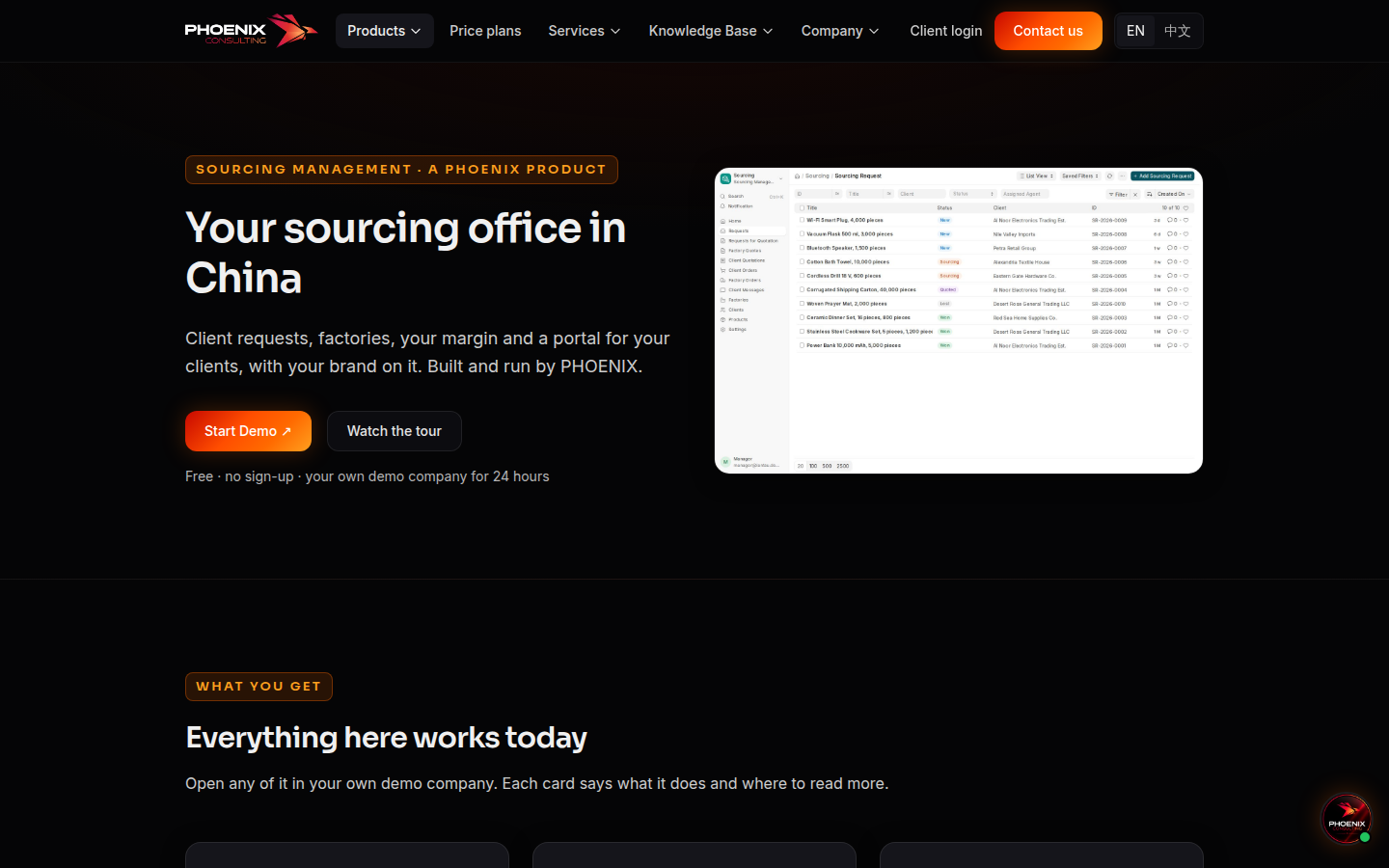Image resolution: width=1389 pixels, height=868 pixels.
Task: Expand the Company dropdown menu
Action: (x=840, y=31)
